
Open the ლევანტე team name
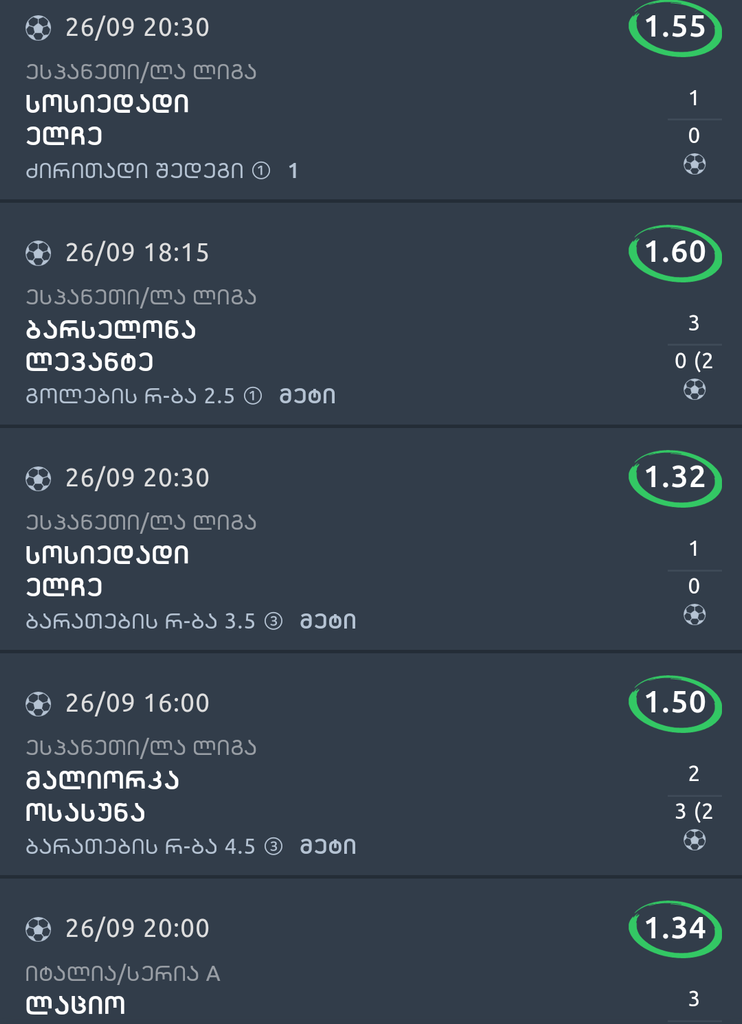coord(89,362)
